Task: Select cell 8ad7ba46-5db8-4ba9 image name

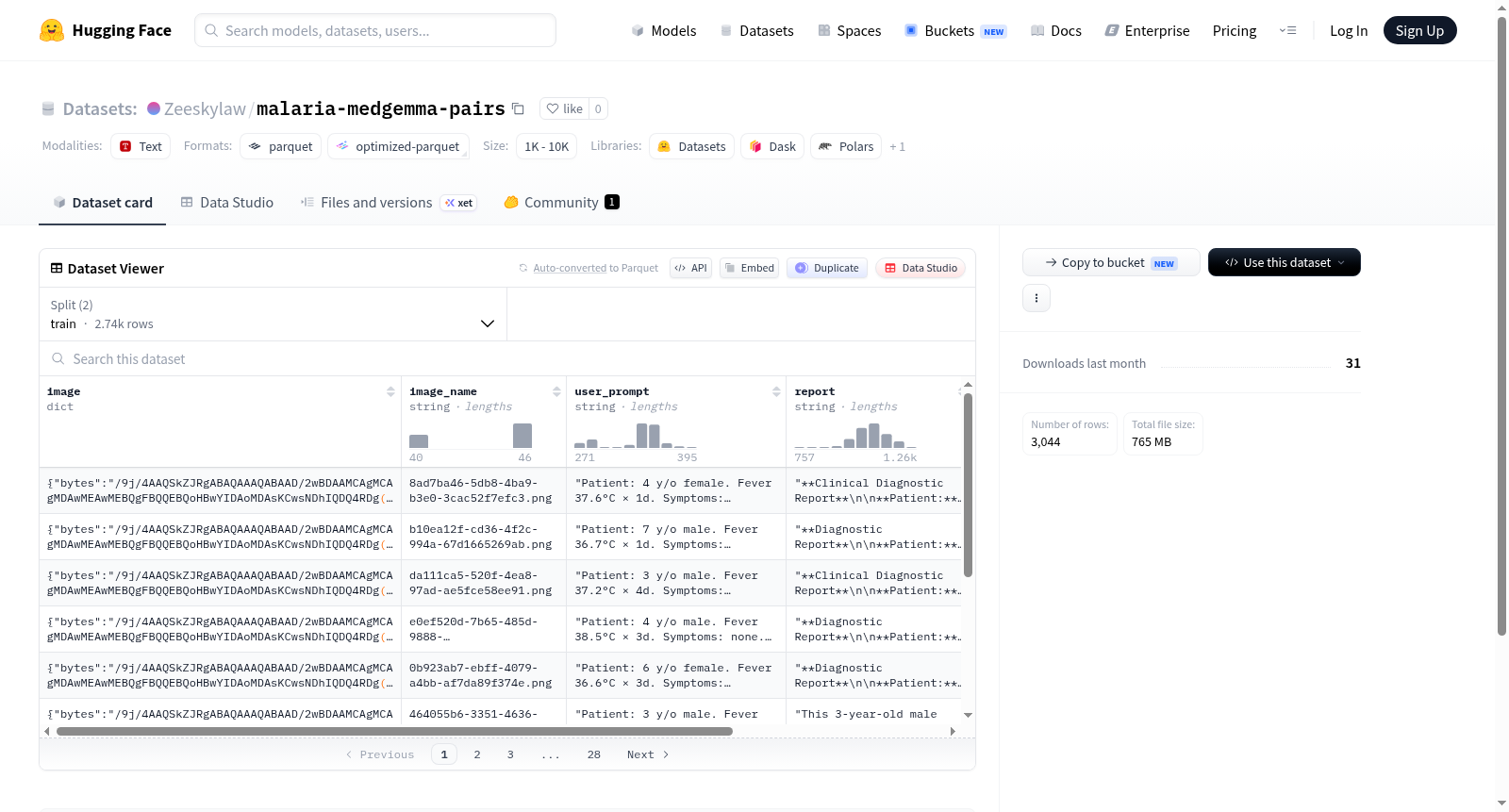Action: pos(484,490)
